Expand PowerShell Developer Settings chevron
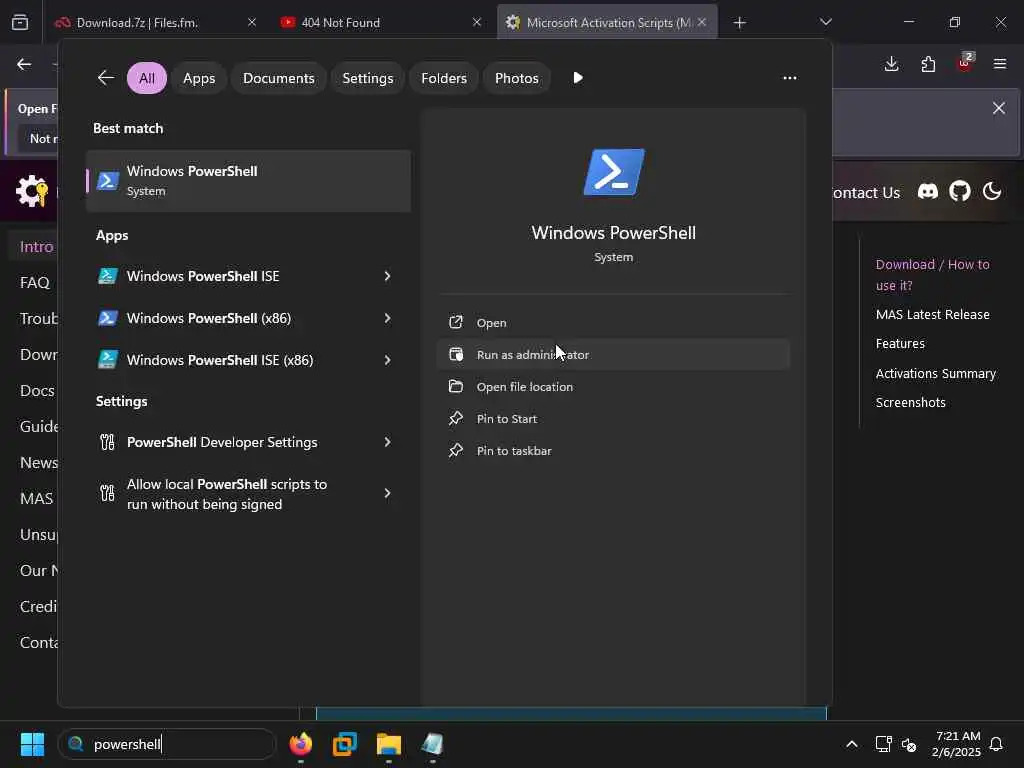This screenshot has height=768, width=1024. coord(387,442)
